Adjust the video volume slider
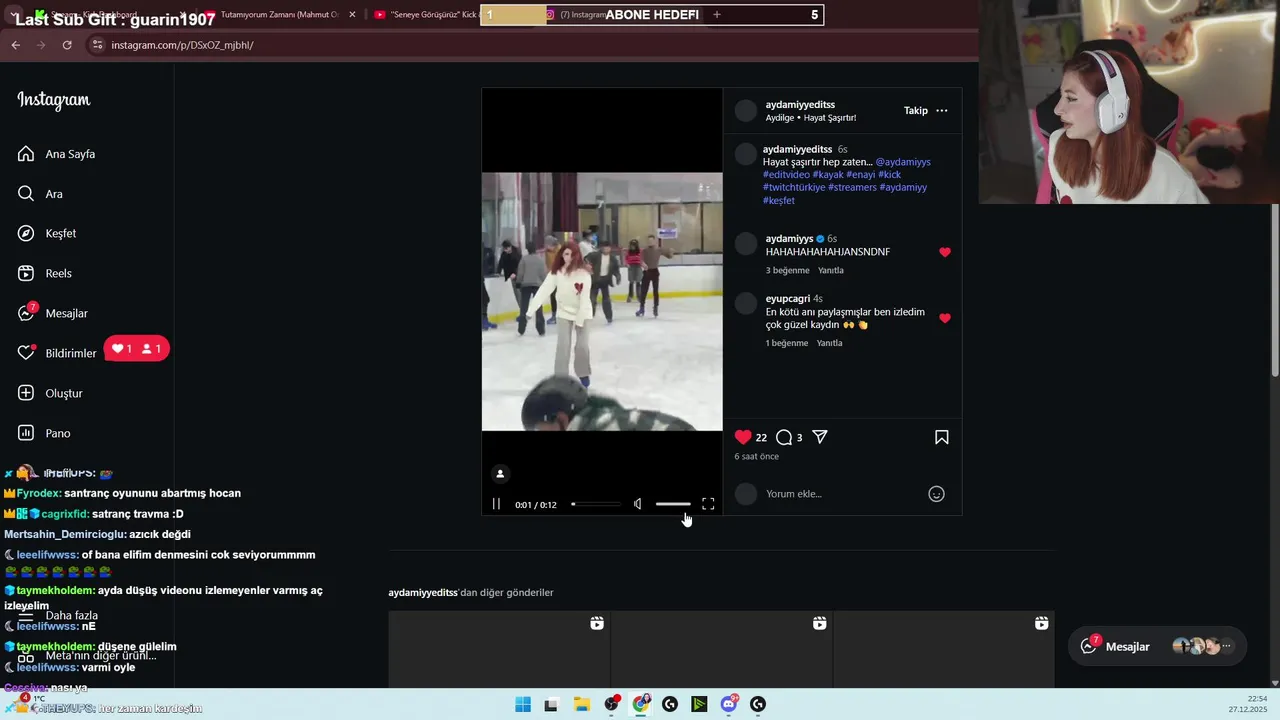This screenshot has width=1280, height=720. pyautogui.click(x=673, y=504)
